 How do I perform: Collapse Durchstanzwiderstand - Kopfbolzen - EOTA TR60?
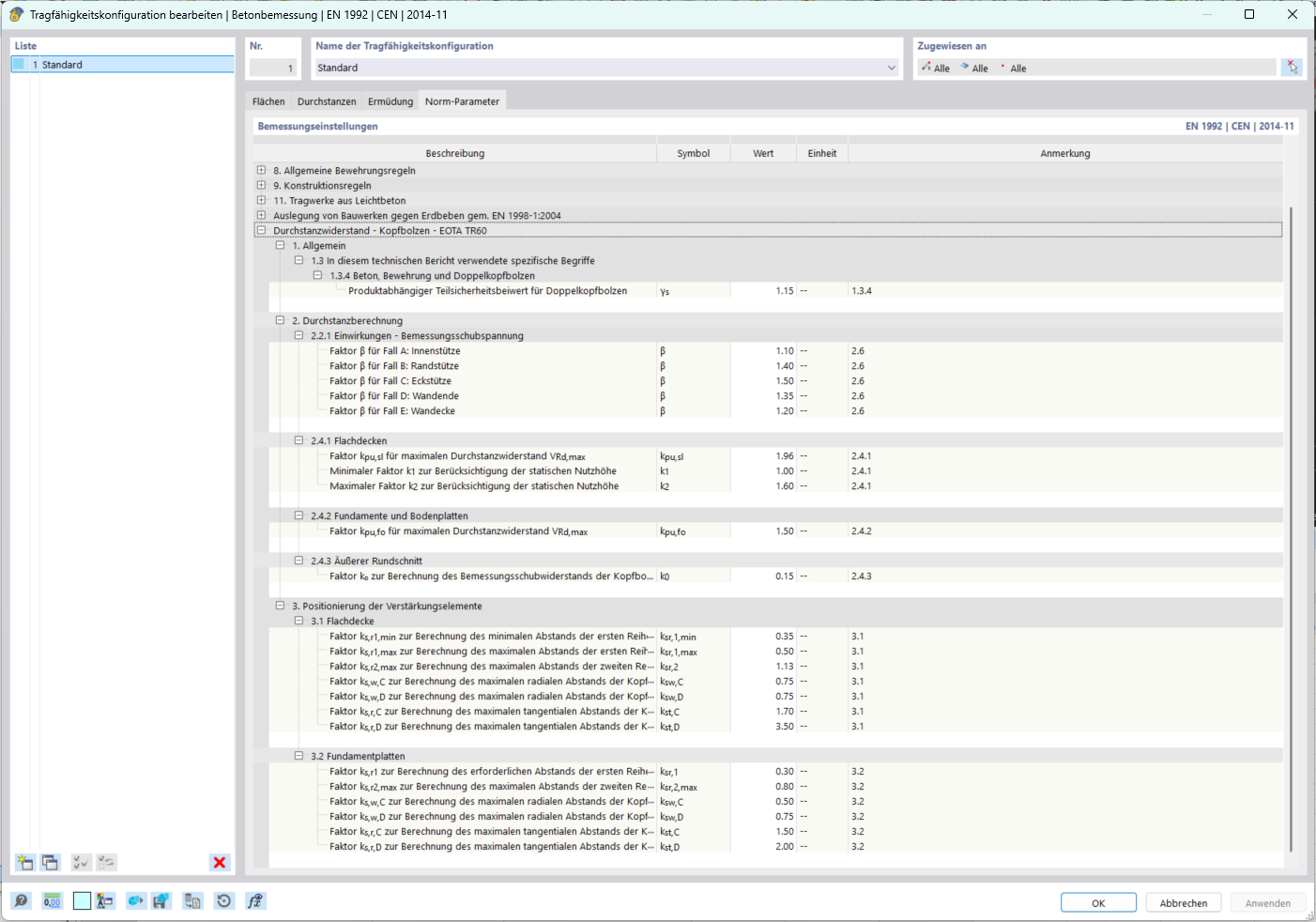pos(262,230)
